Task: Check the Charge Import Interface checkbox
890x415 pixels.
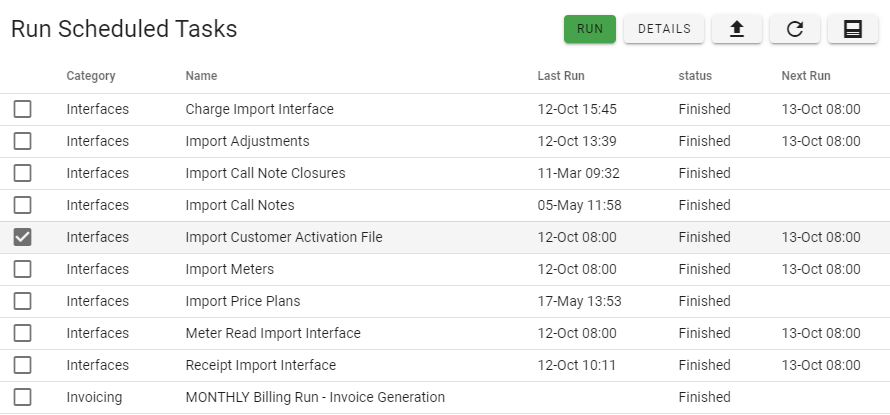Action: click(22, 109)
